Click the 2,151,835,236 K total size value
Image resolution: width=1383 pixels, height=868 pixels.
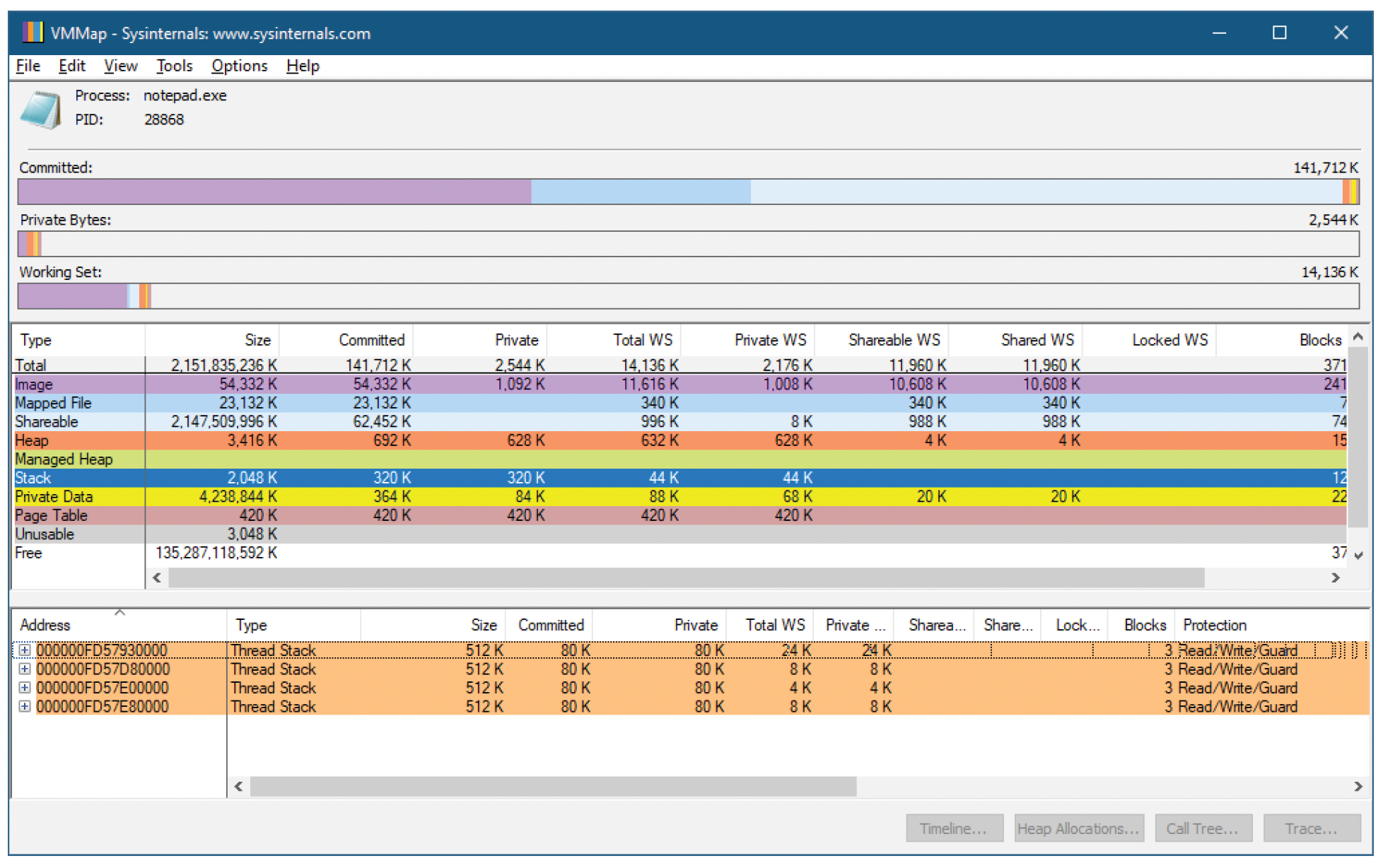click(224, 365)
